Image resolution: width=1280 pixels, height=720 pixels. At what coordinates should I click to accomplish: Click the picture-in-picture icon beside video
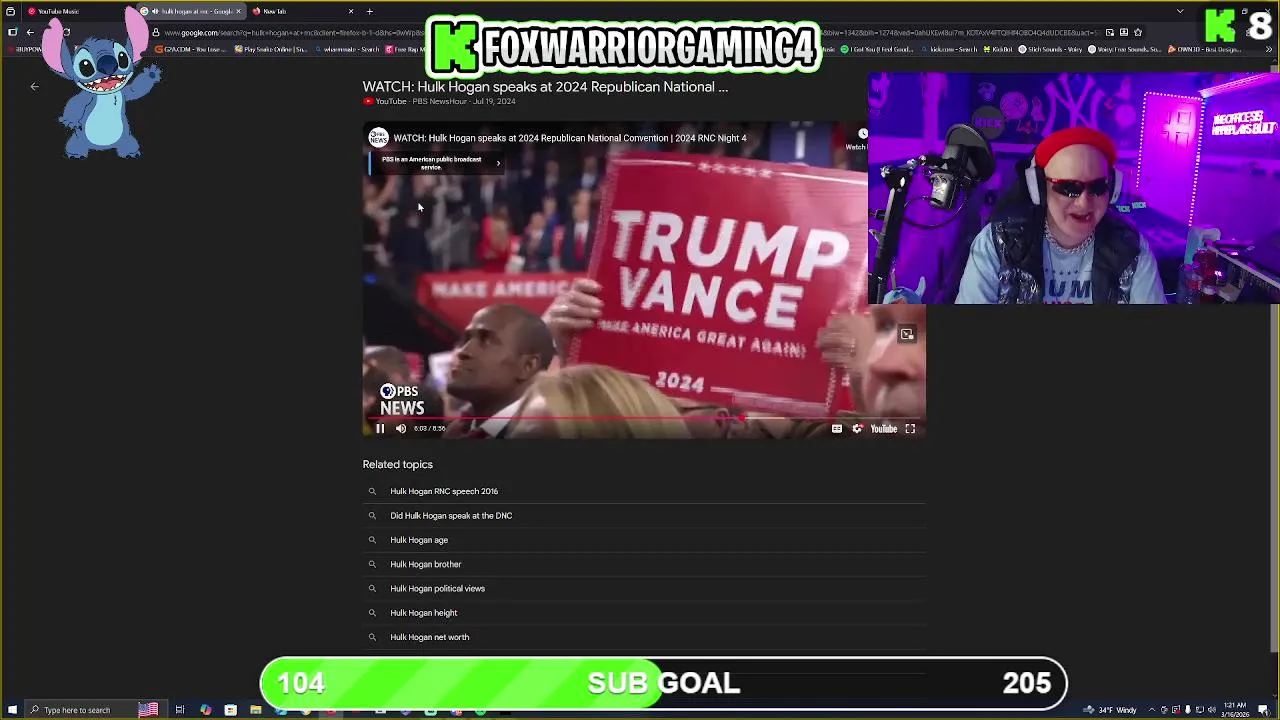[x=907, y=334]
